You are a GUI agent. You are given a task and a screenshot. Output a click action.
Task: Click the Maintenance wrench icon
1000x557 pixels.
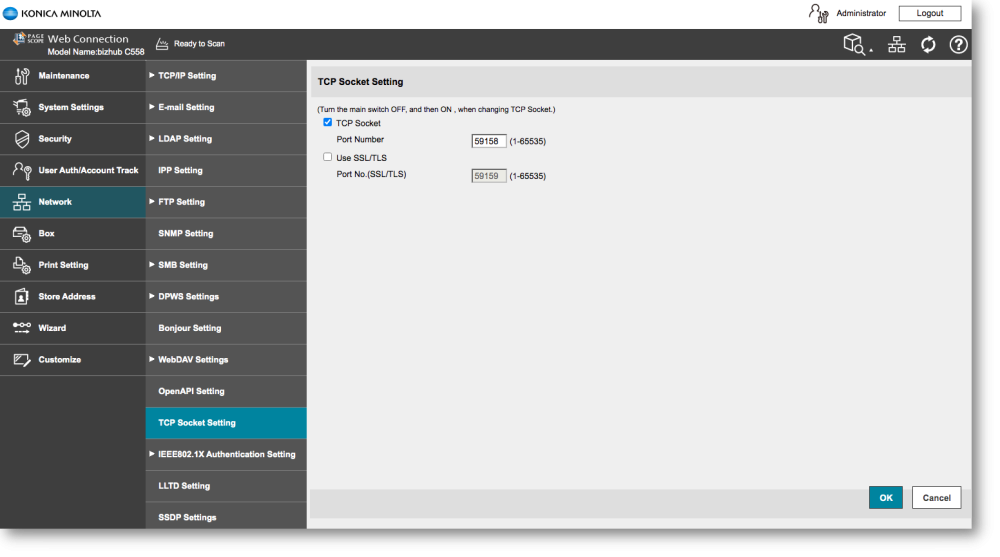(22, 76)
